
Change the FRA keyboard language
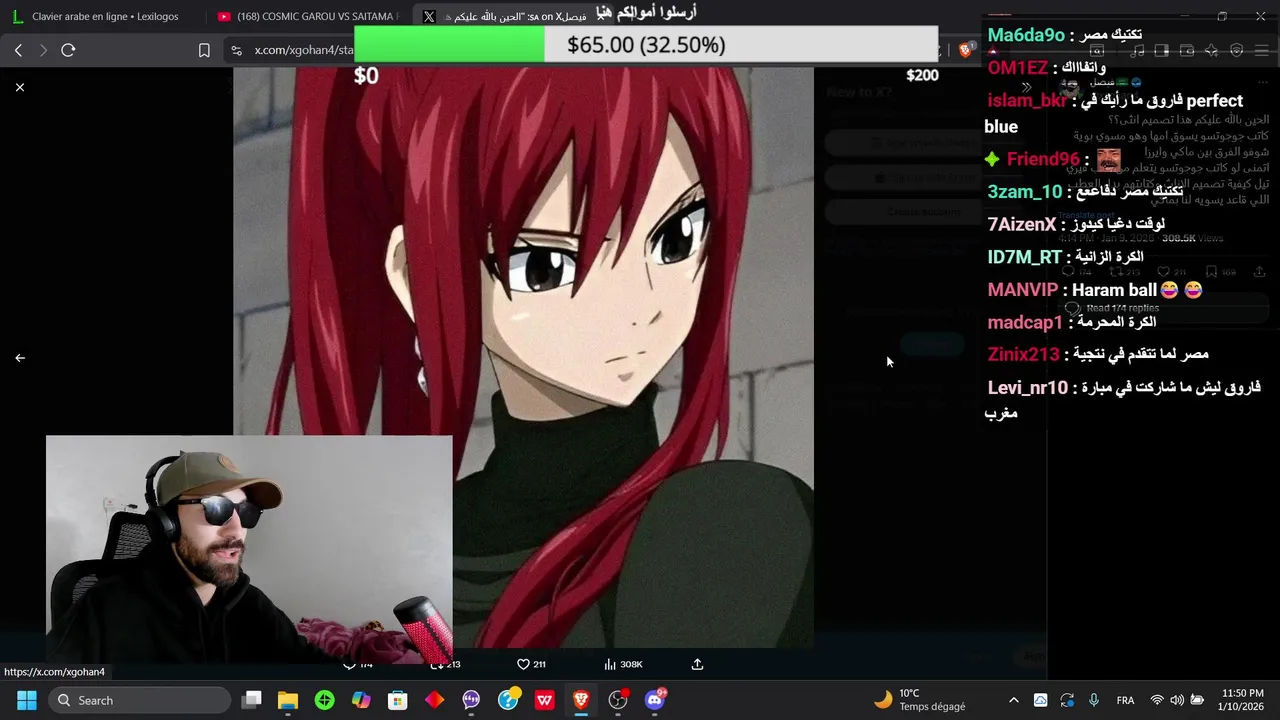pos(1125,700)
